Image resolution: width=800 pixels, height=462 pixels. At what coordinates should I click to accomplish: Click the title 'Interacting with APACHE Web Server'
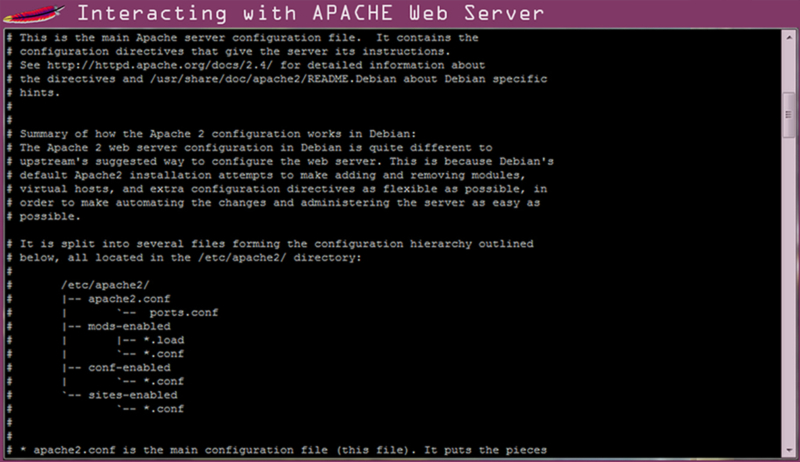tap(311, 13)
